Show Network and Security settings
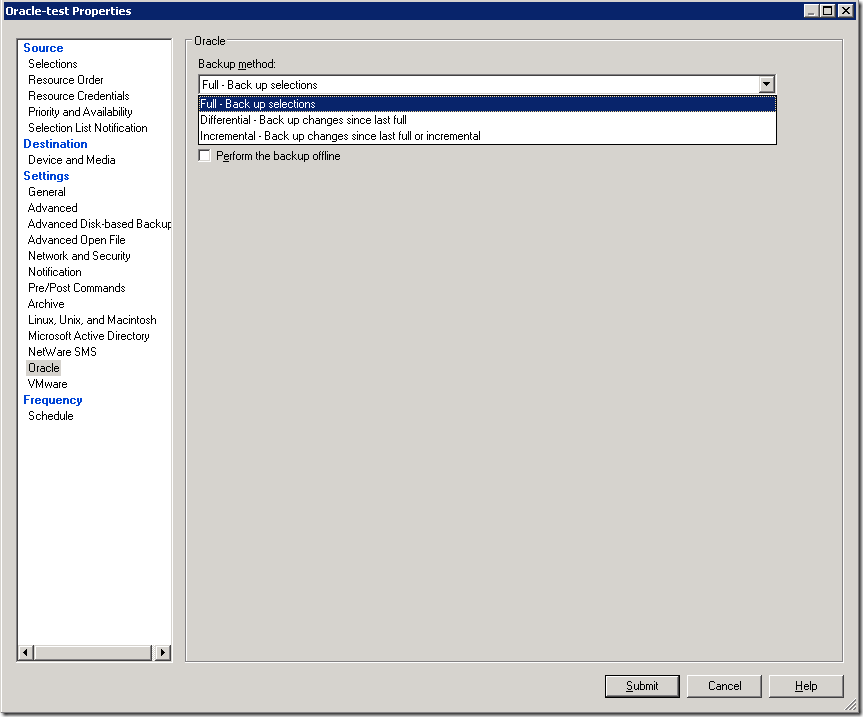 tap(79, 256)
